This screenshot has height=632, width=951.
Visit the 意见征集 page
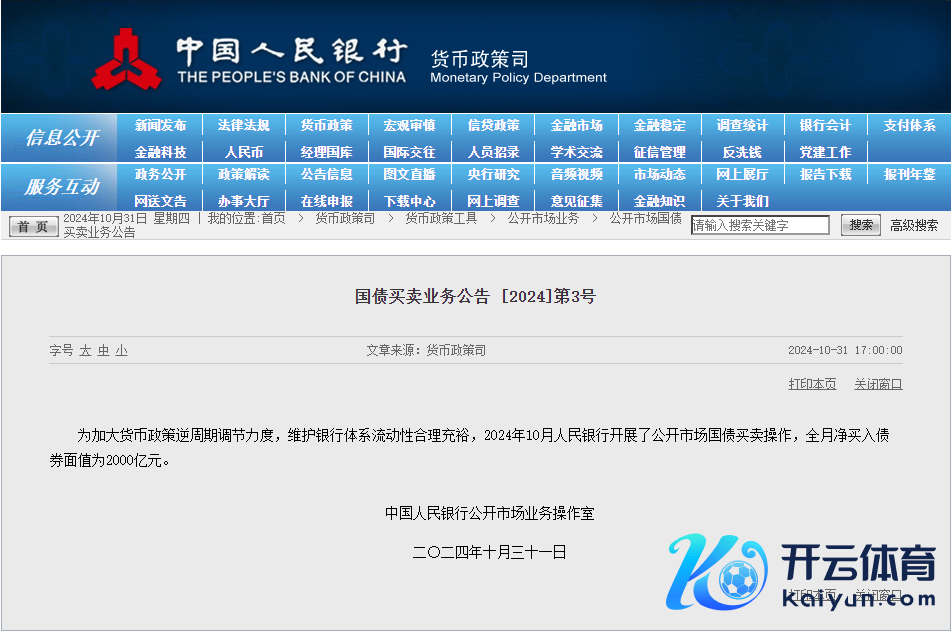point(576,201)
